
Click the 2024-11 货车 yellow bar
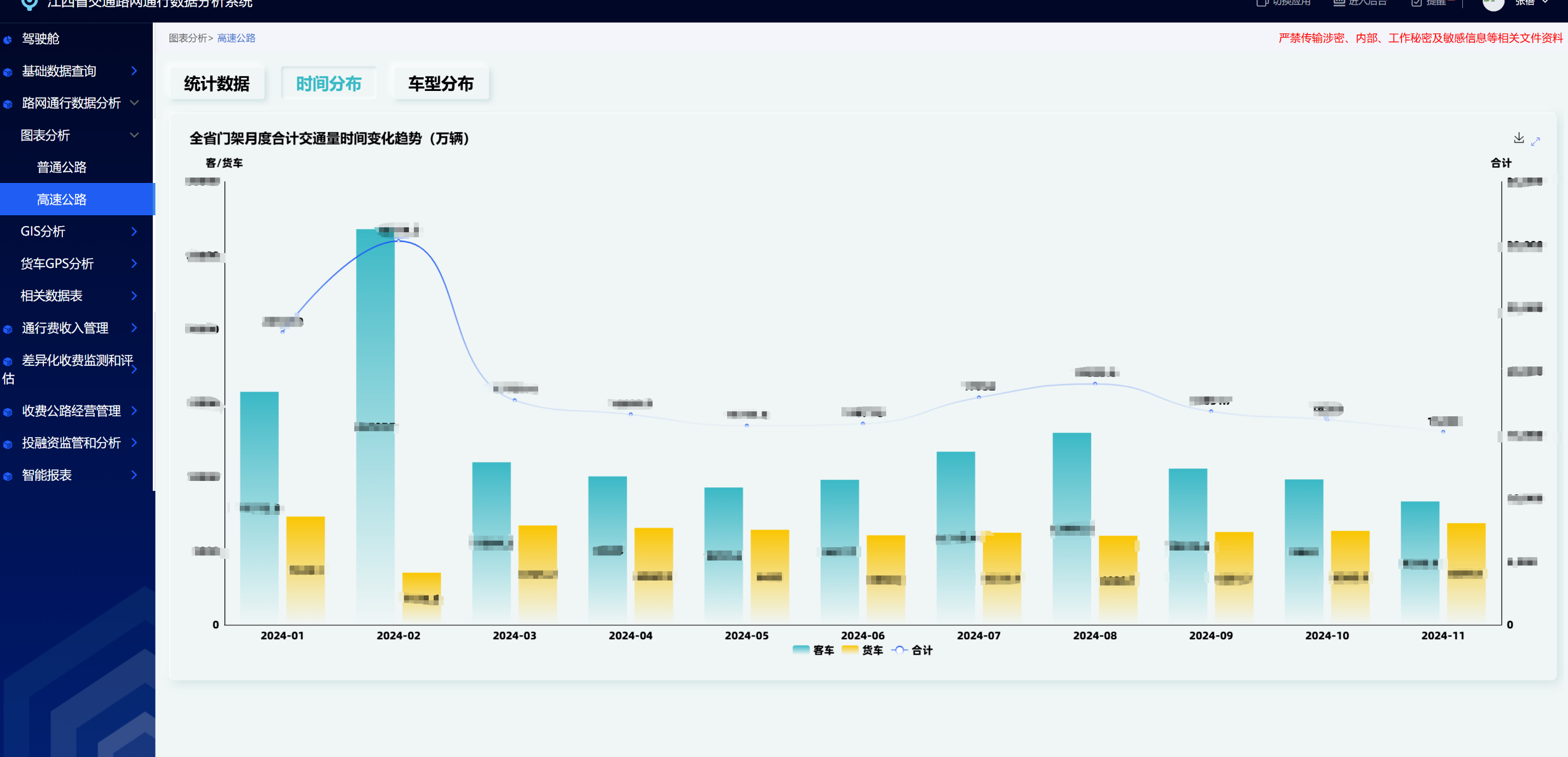(1466, 574)
